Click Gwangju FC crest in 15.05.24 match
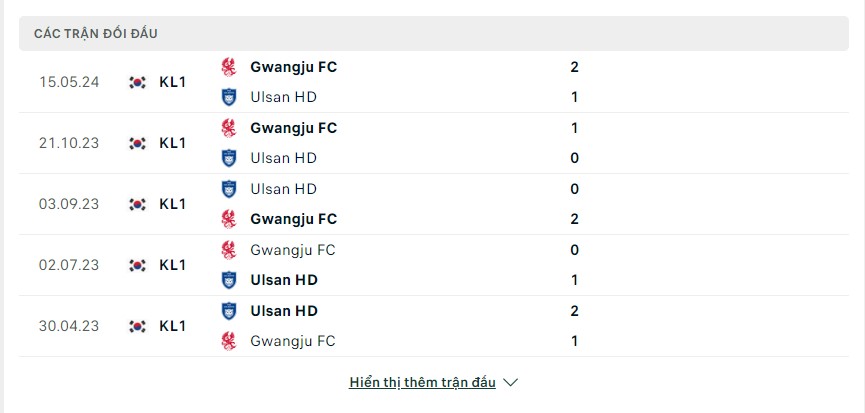This screenshot has height=413, width=865. [228, 67]
